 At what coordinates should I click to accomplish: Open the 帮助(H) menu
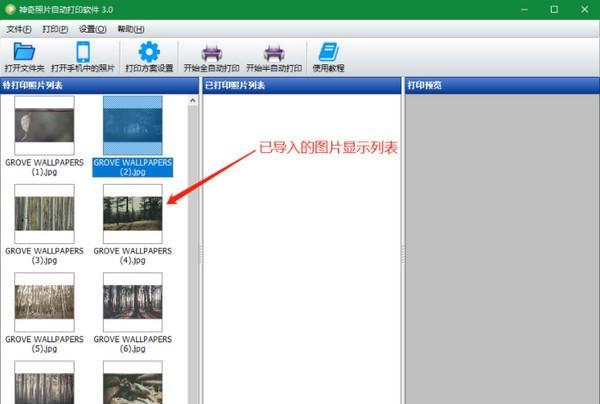(x=130, y=29)
